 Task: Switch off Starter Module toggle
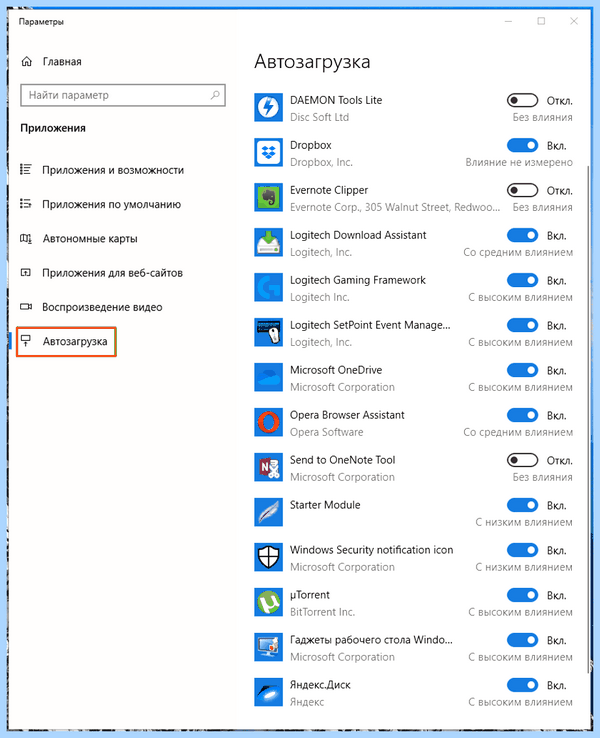(522, 505)
